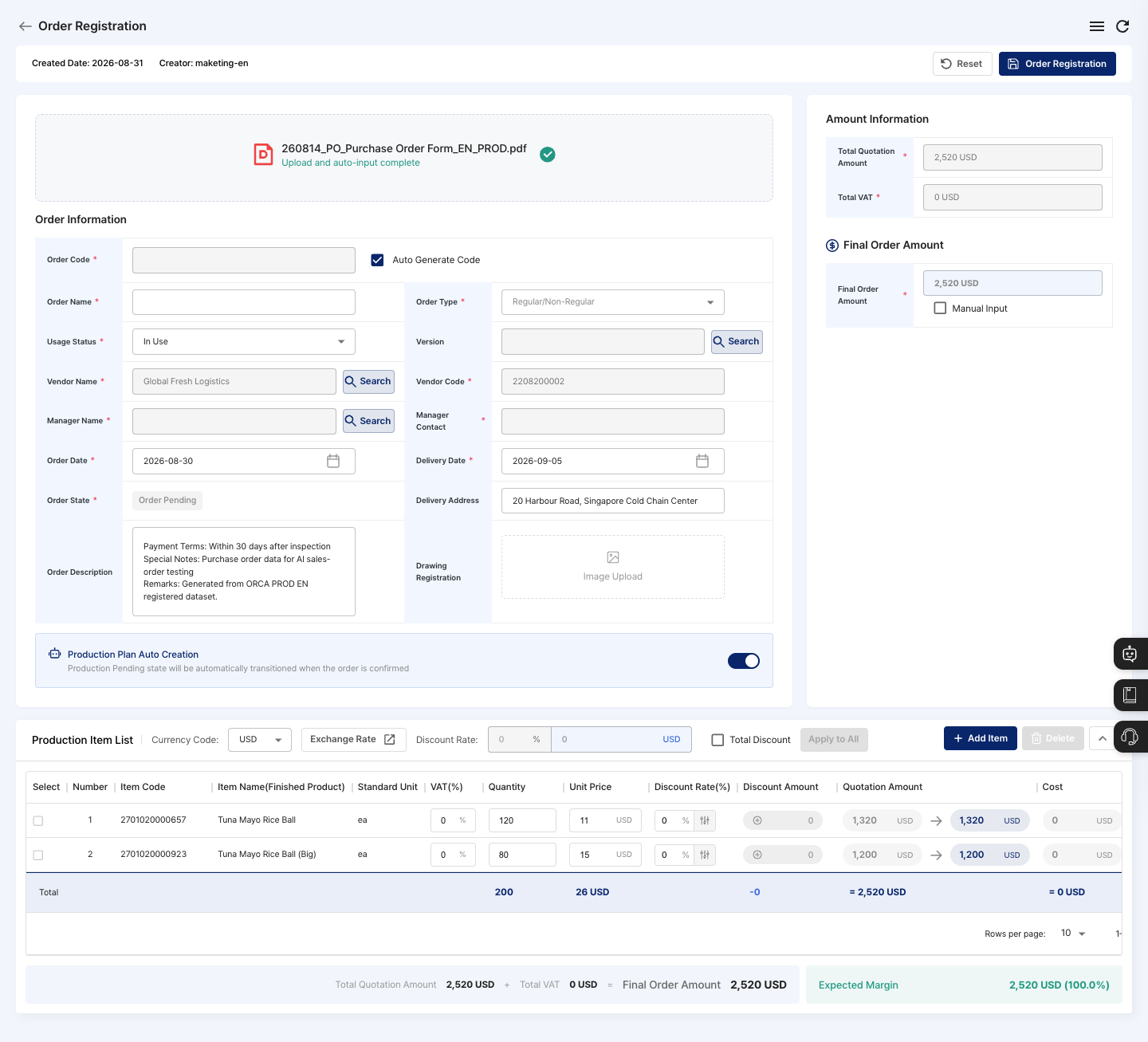Open the Currency Code USD dropdown
The height and width of the screenshot is (1042, 1148).
(260, 739)
